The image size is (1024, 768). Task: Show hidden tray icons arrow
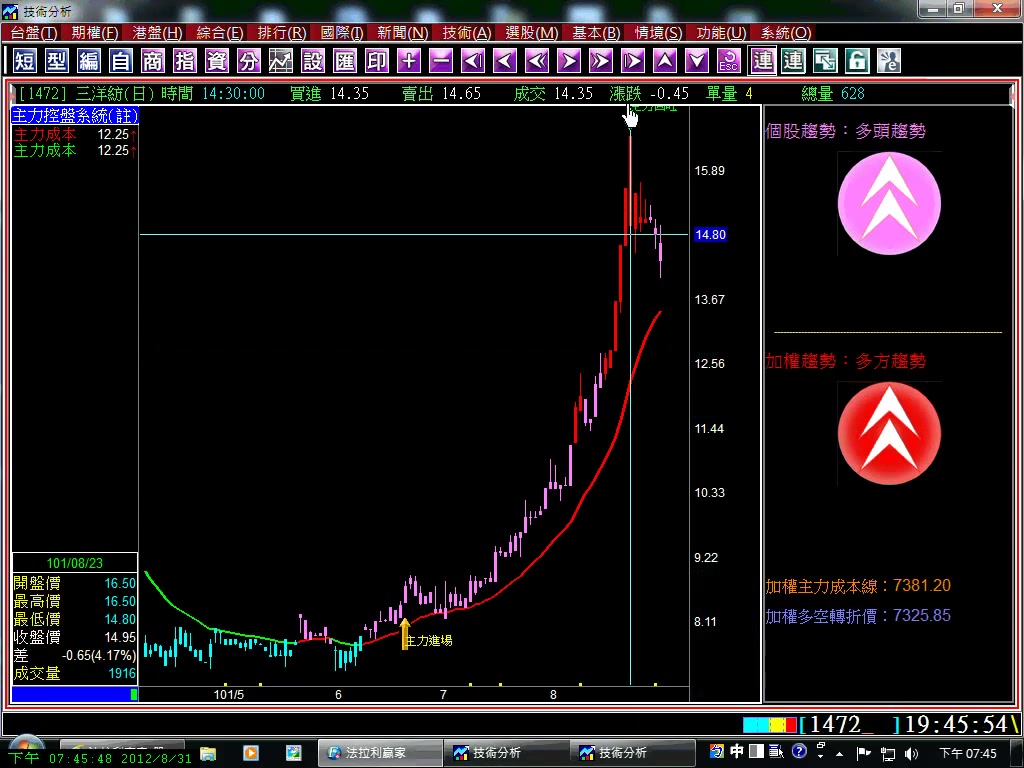[840, 754]
